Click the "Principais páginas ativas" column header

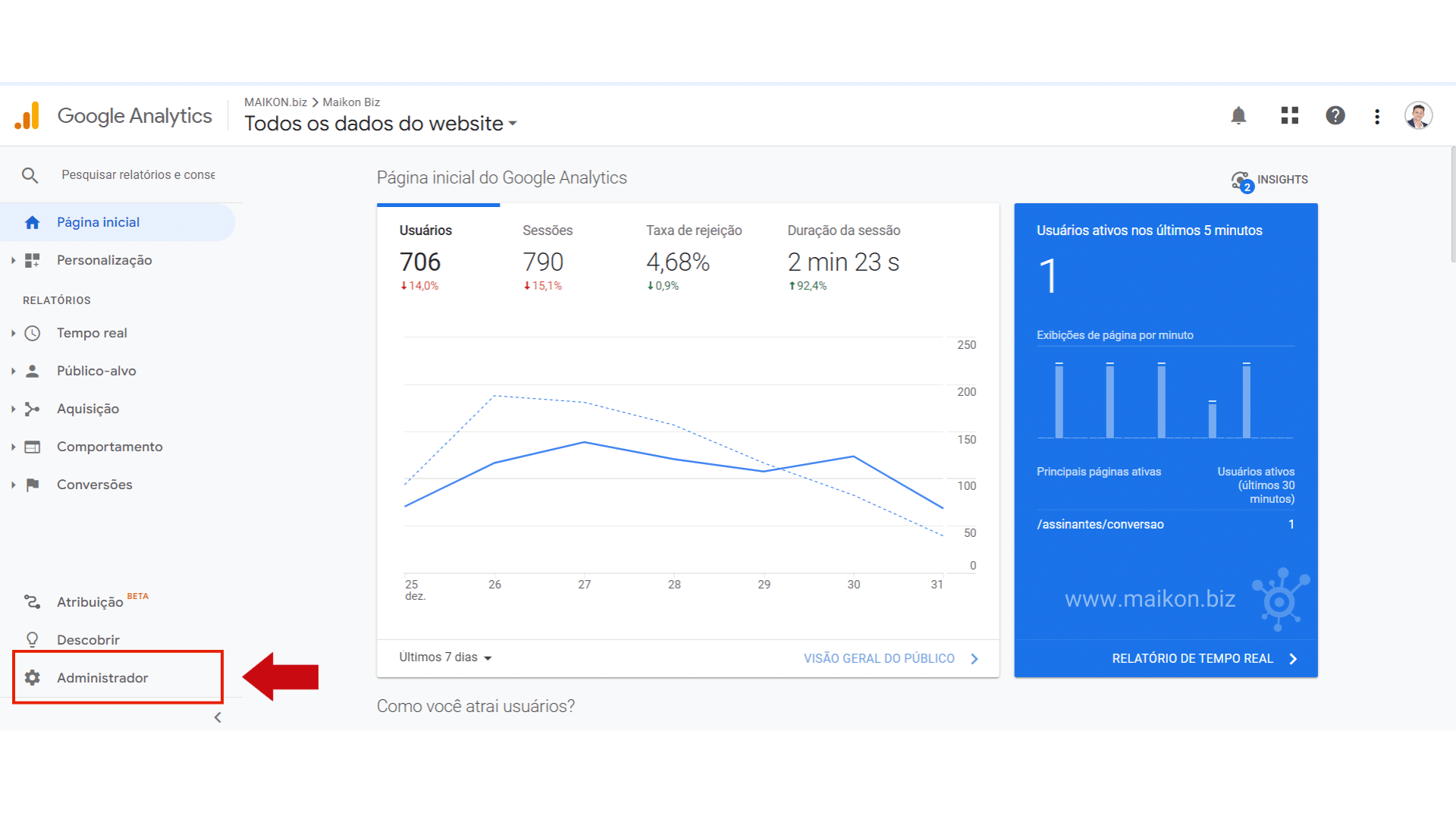click(x=1099, y=472)
